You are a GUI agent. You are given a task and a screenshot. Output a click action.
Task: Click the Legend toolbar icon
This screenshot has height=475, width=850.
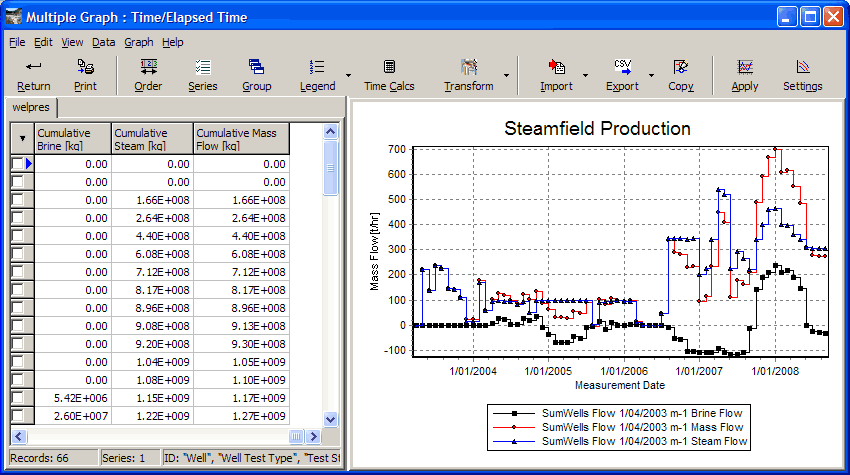coord(317,67)
